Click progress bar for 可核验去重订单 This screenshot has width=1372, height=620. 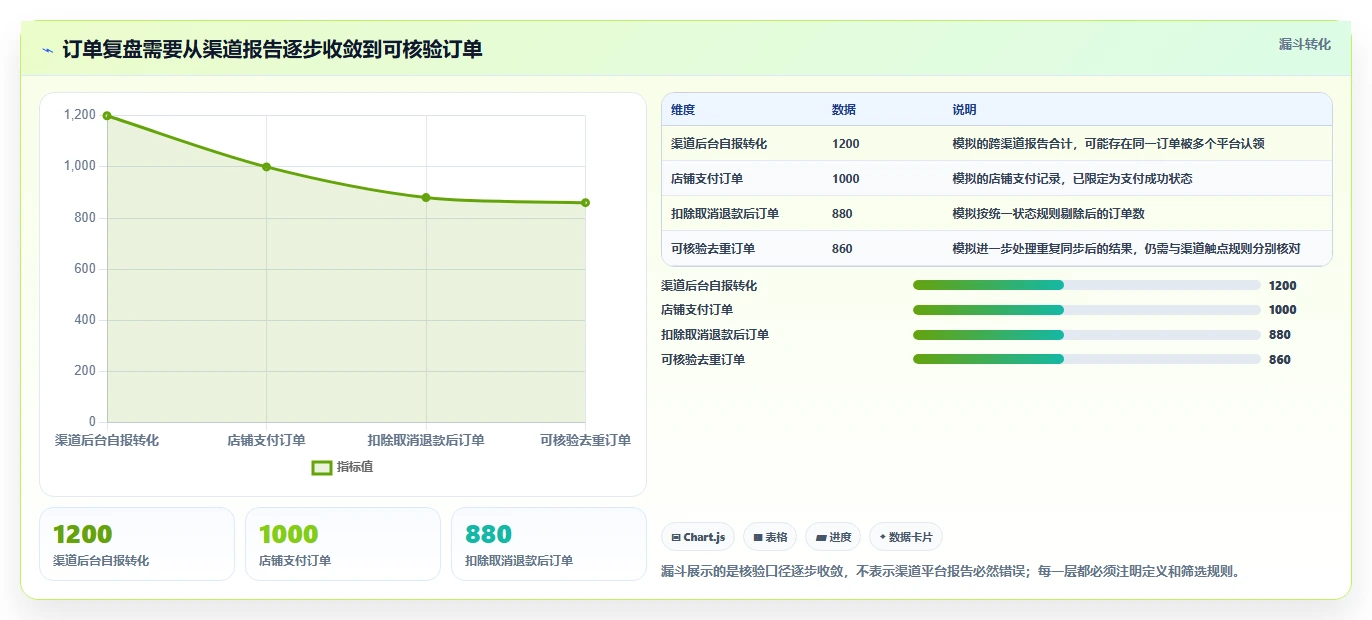tap(1086, 359)
